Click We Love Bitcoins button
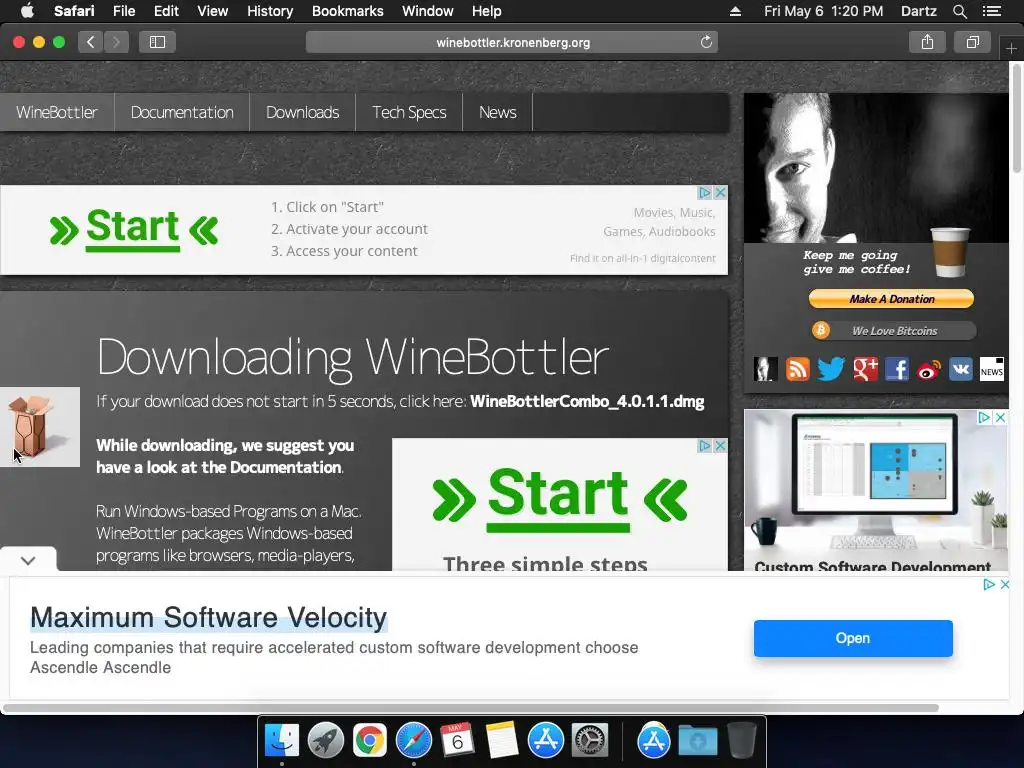The height and width of the screenshot is (768, 1024). pyautogui.click(x=893, y=330)
